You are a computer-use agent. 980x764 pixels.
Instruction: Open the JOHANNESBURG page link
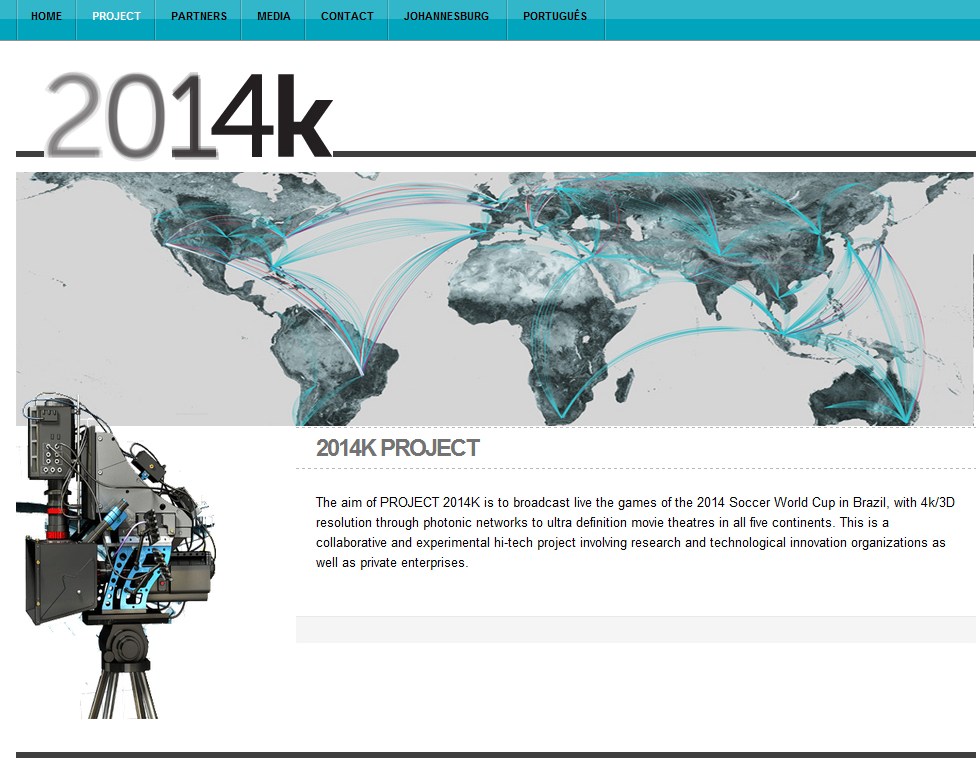point(446,16)
